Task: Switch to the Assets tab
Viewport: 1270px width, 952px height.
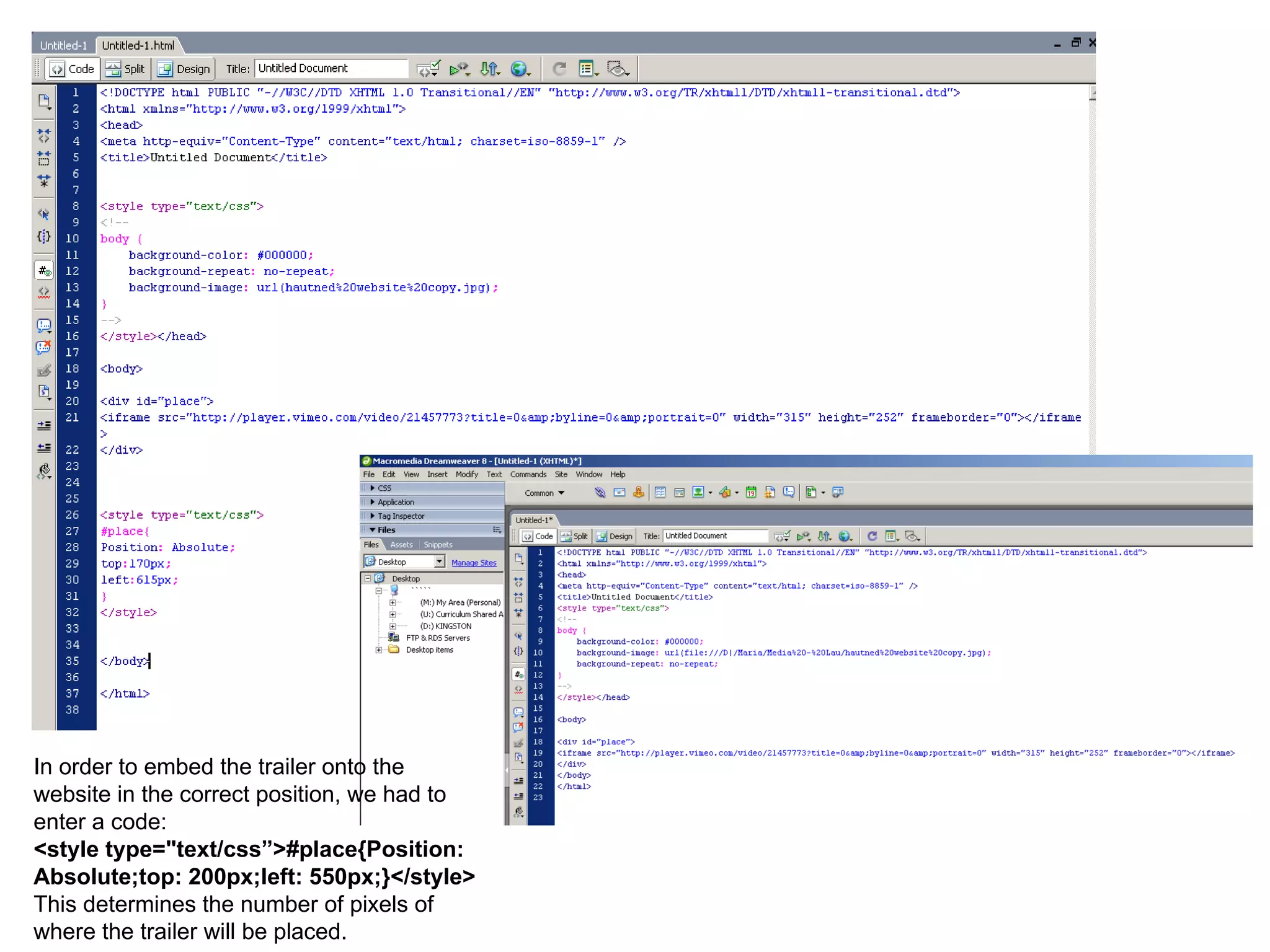Action: pos(402,545)
